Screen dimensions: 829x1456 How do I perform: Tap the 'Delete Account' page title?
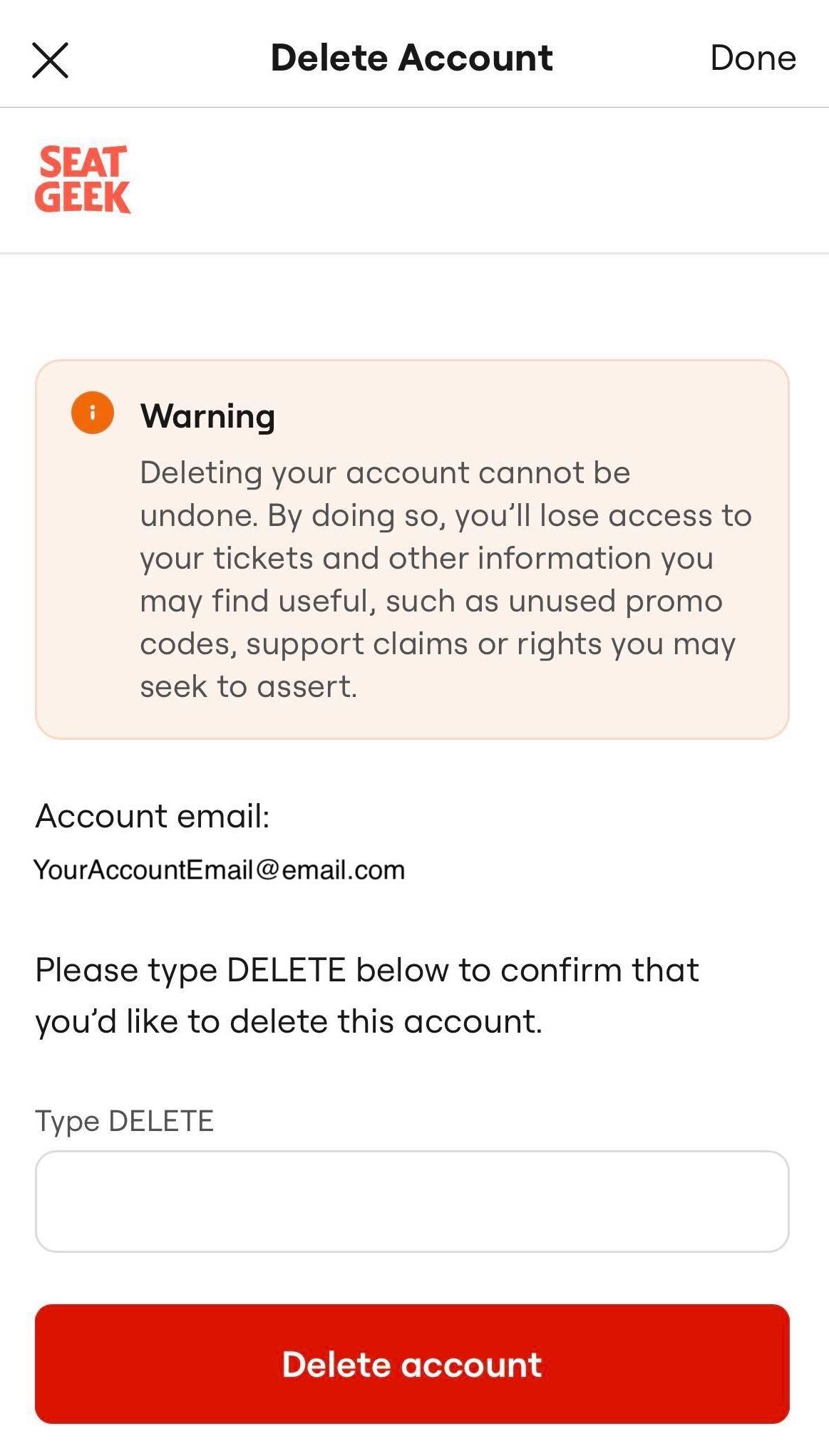tap(412, 58)
